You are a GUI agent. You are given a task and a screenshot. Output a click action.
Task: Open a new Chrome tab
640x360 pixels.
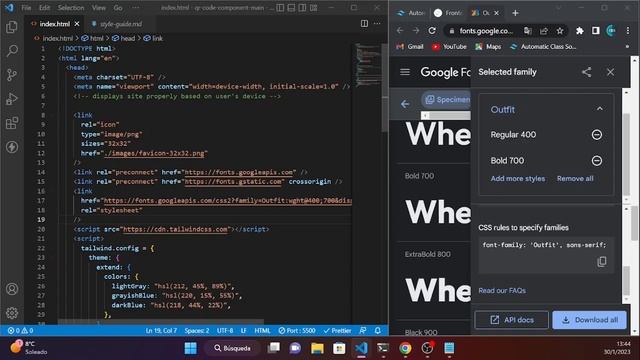click(x=516, y=13)
